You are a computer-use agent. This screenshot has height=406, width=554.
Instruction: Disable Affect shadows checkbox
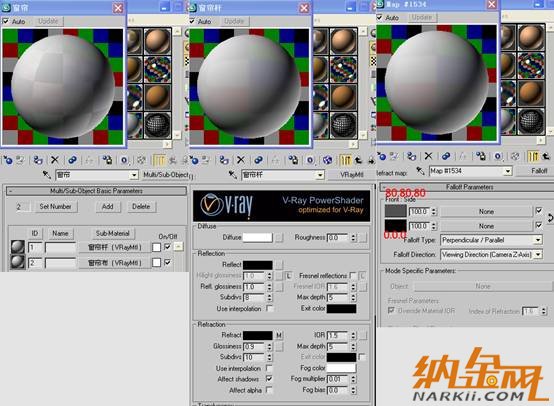coord(269,379)
